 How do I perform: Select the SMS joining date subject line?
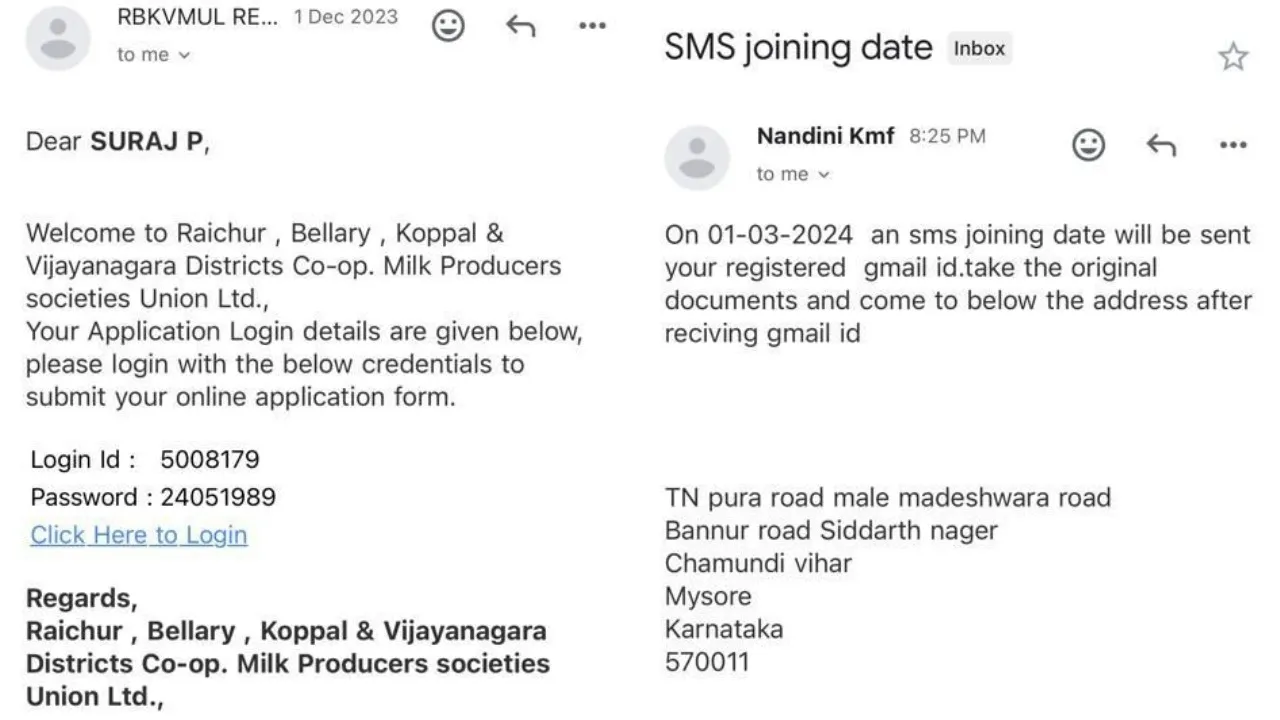pos(797,47)
